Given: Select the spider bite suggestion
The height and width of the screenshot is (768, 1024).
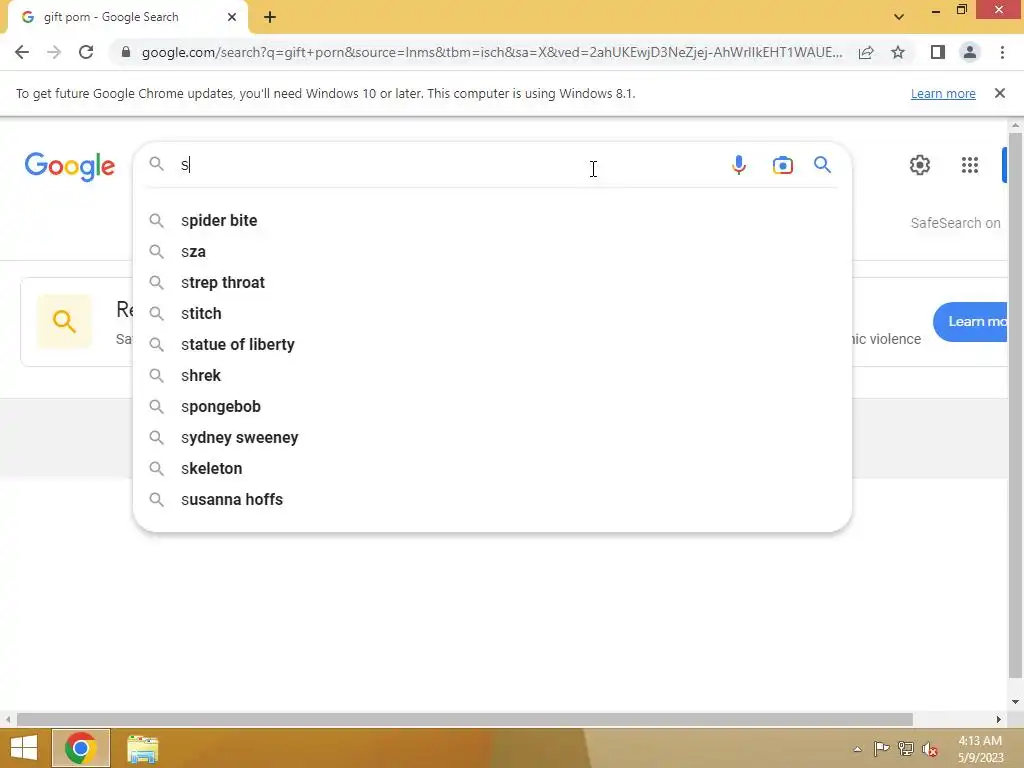Looking at the screenshot, I should (492, 220).
